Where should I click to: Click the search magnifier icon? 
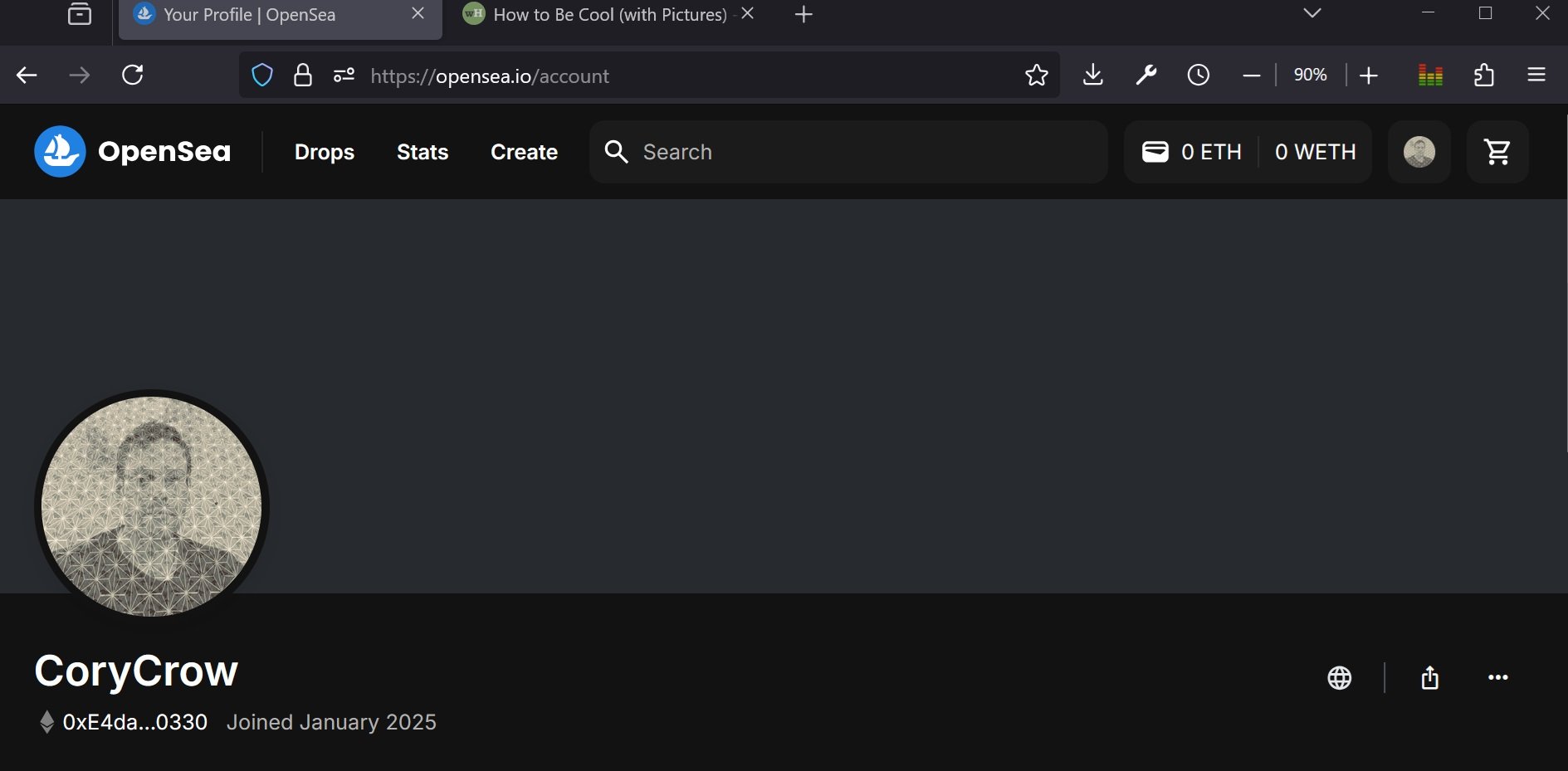616,152
